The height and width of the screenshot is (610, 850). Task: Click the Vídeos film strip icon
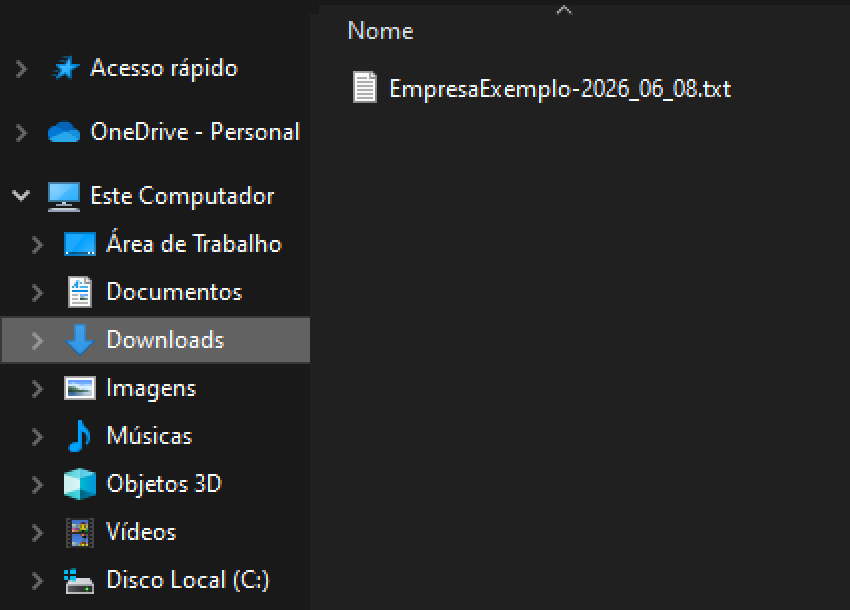(x=79, y=532)
